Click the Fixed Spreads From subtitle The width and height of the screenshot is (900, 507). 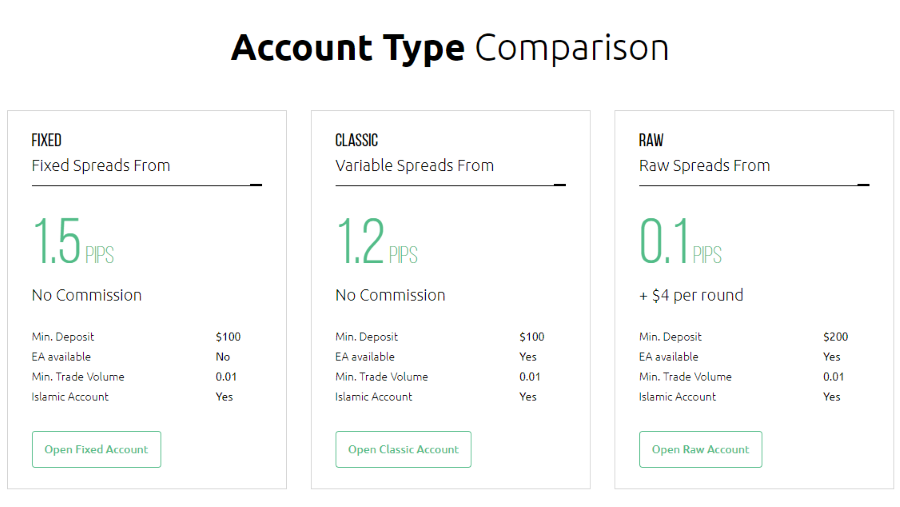(101, 166)
